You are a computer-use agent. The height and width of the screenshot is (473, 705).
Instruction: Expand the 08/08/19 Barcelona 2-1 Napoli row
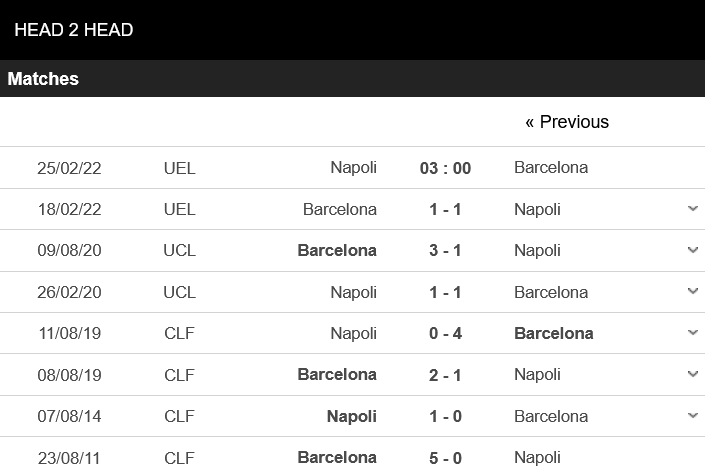(x=693, y=374)
